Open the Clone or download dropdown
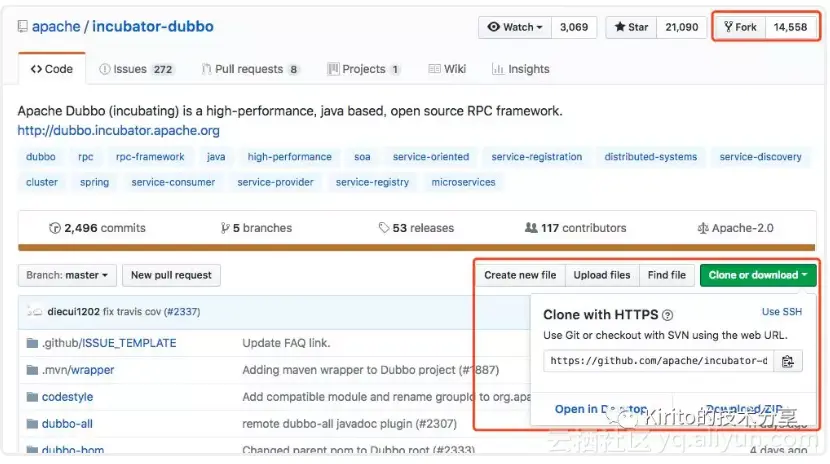 pos(758,275)
